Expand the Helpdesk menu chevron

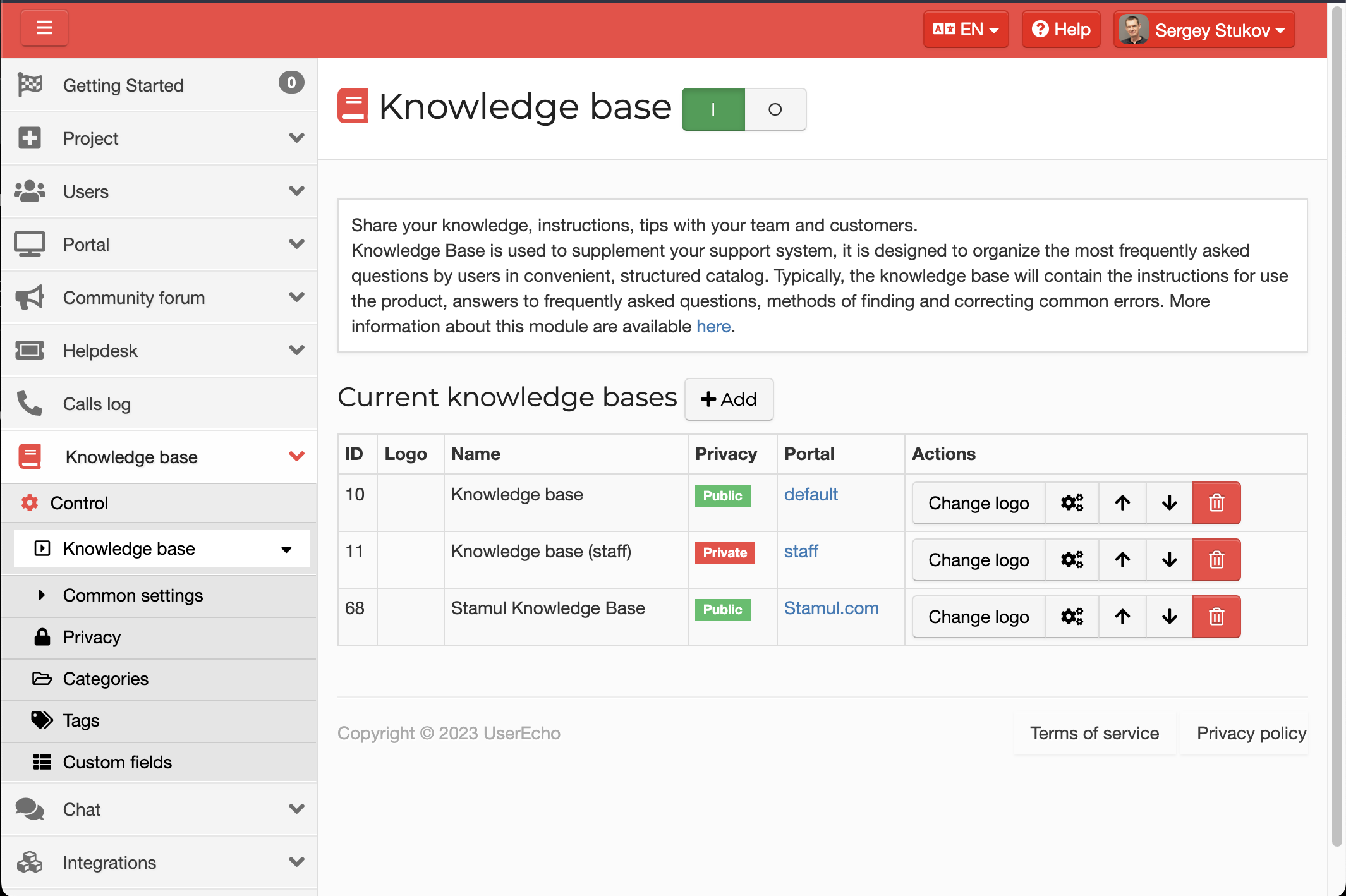click(x=296, y=350)
